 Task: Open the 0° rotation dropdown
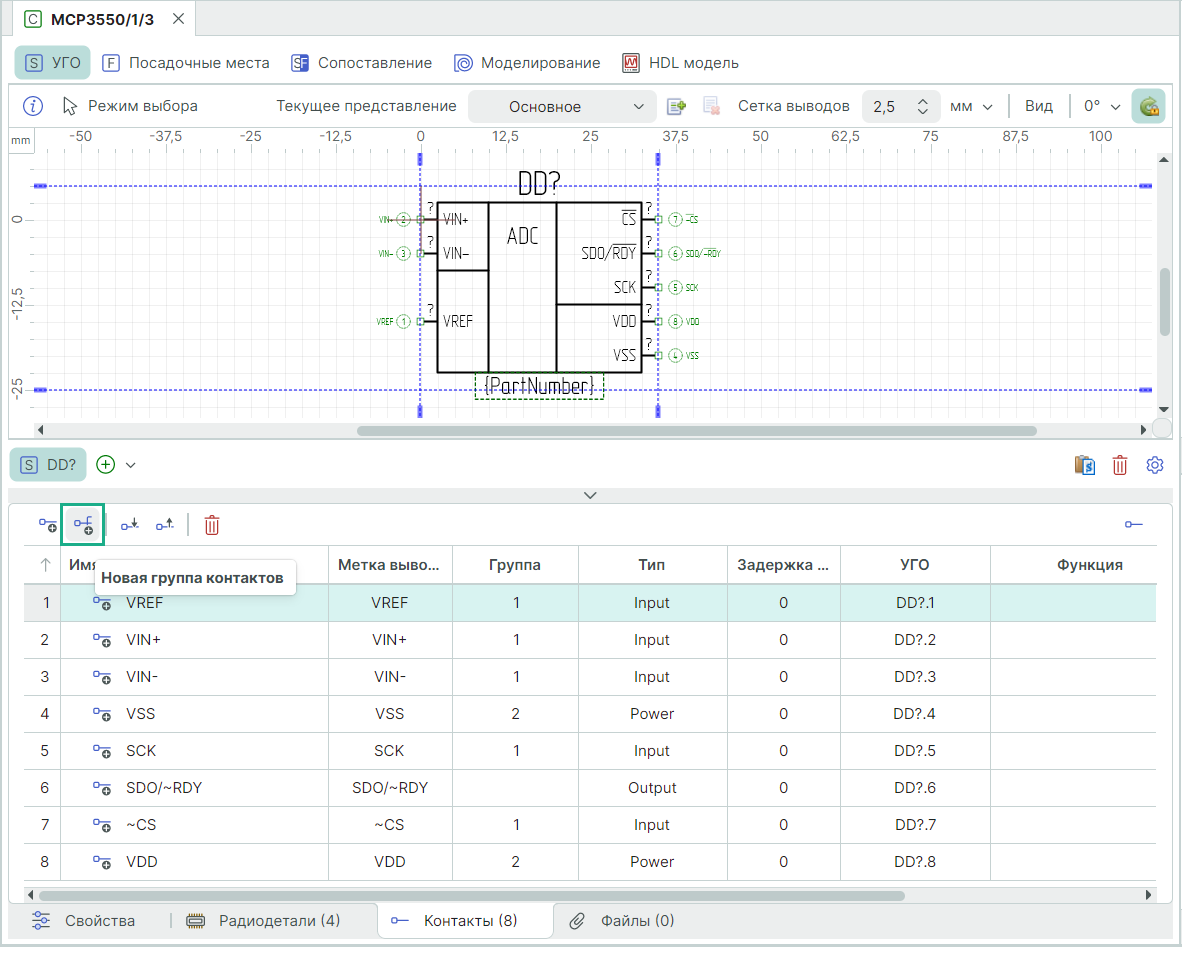pyautogui.click(x=1101, y=106)
